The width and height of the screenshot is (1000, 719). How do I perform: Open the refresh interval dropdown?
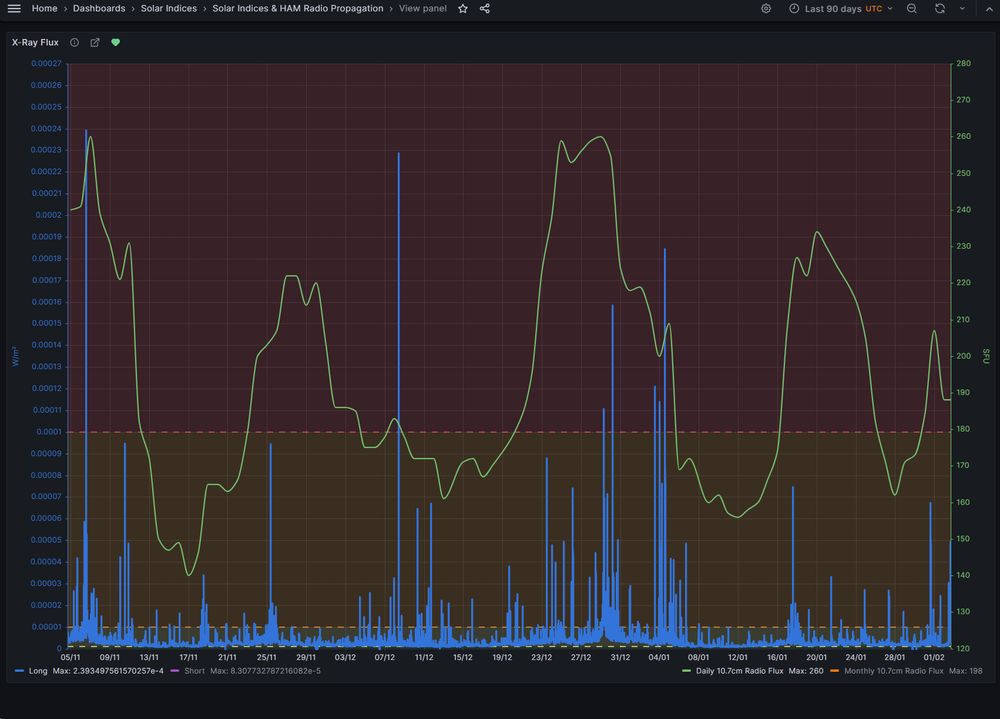(962, 8)
